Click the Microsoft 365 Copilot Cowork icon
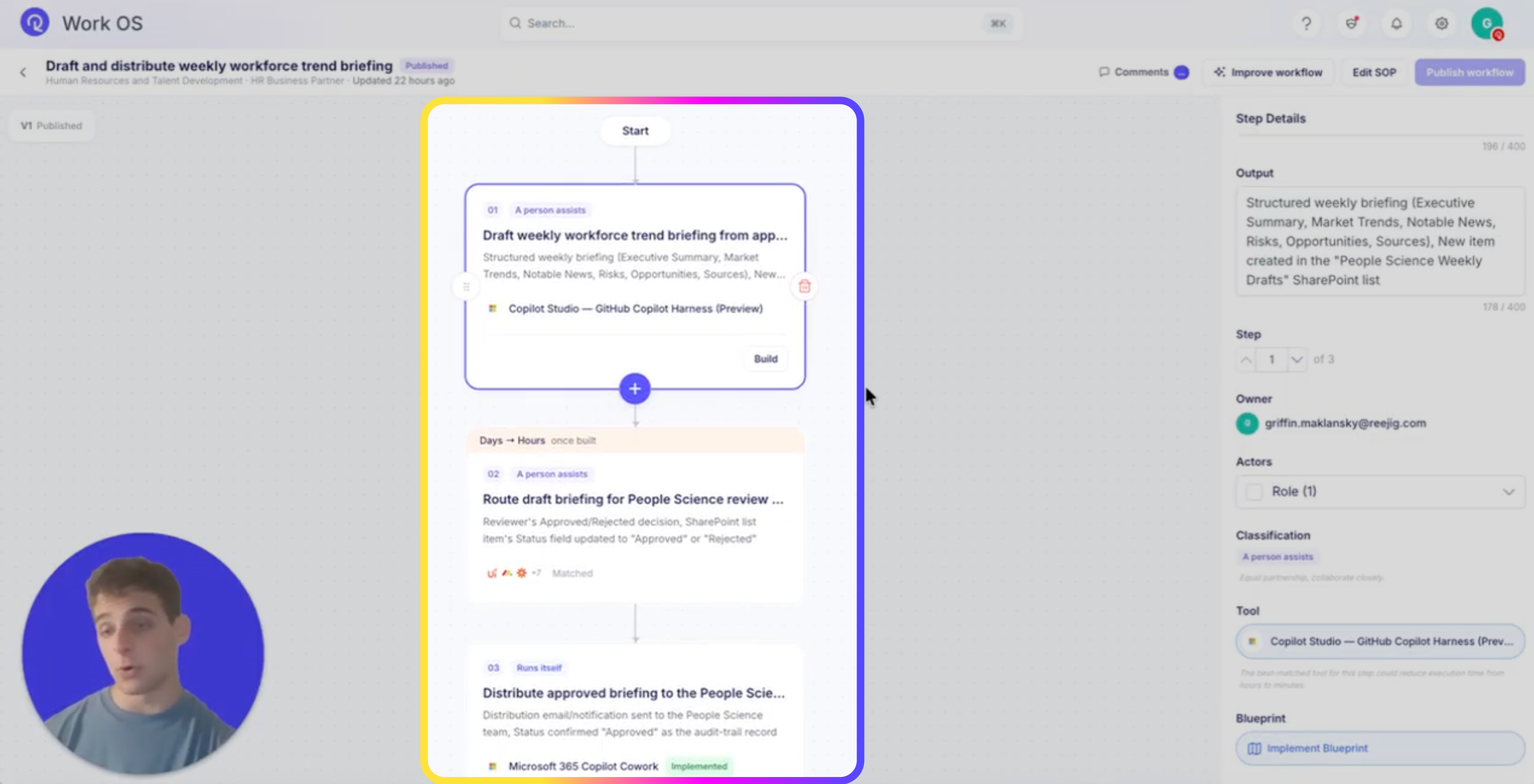Image resolution: width=1534 pixels, height=784 pixels. [493, 766]
